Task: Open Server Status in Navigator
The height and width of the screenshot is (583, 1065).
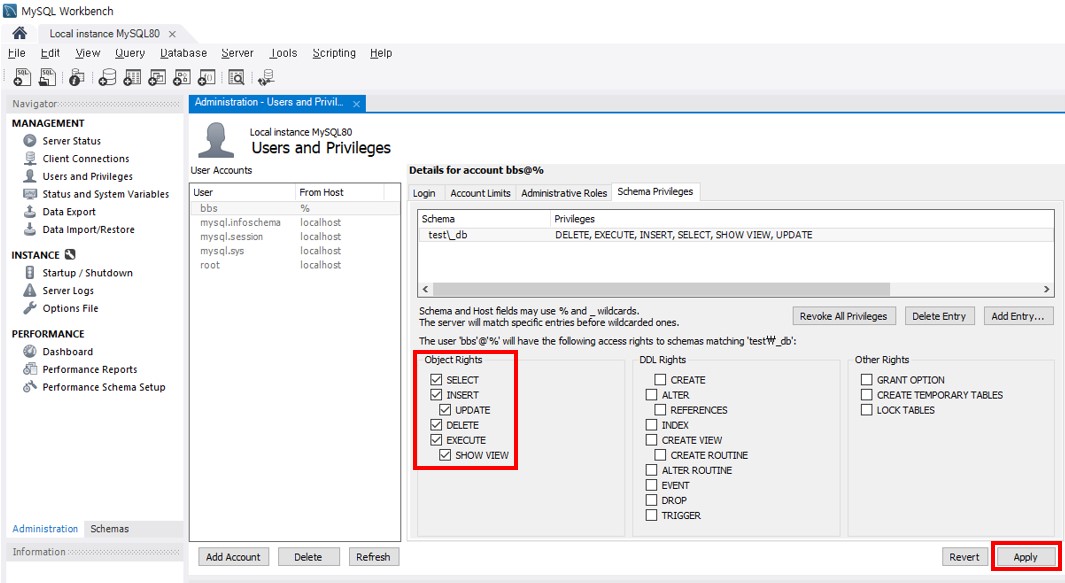Action: (x=71, y=141)
